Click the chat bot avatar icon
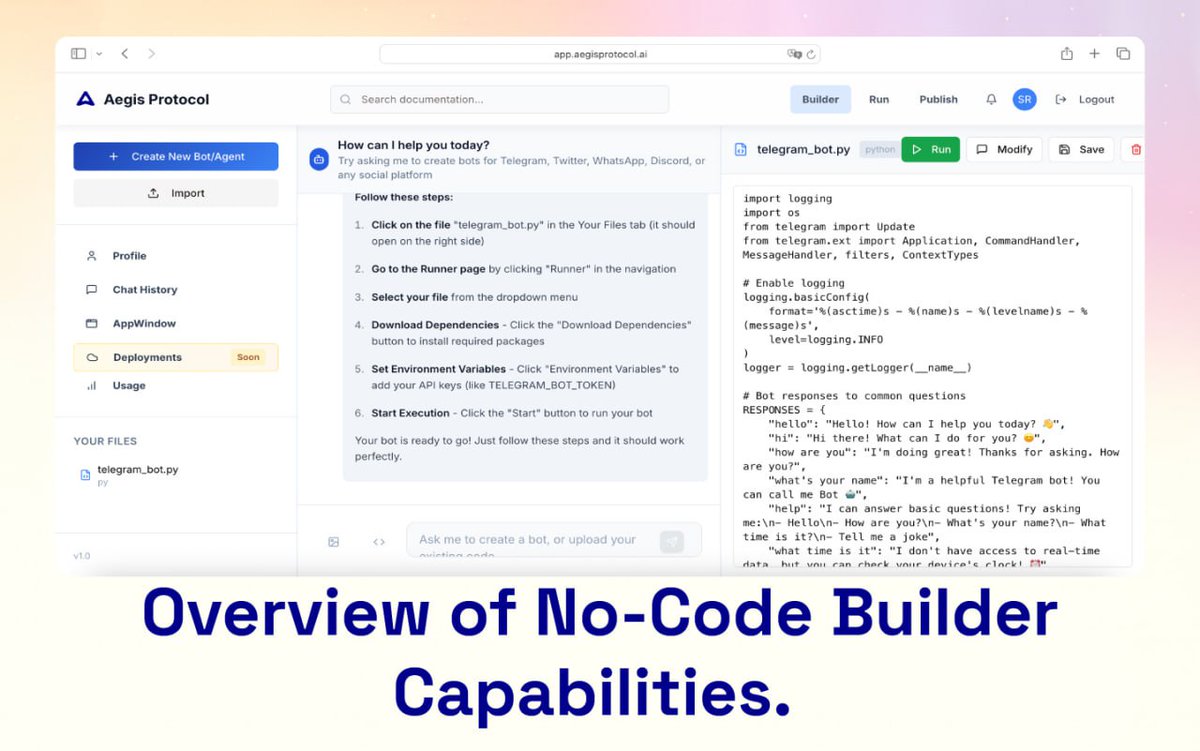The image size is (1200, 751). 319,159
